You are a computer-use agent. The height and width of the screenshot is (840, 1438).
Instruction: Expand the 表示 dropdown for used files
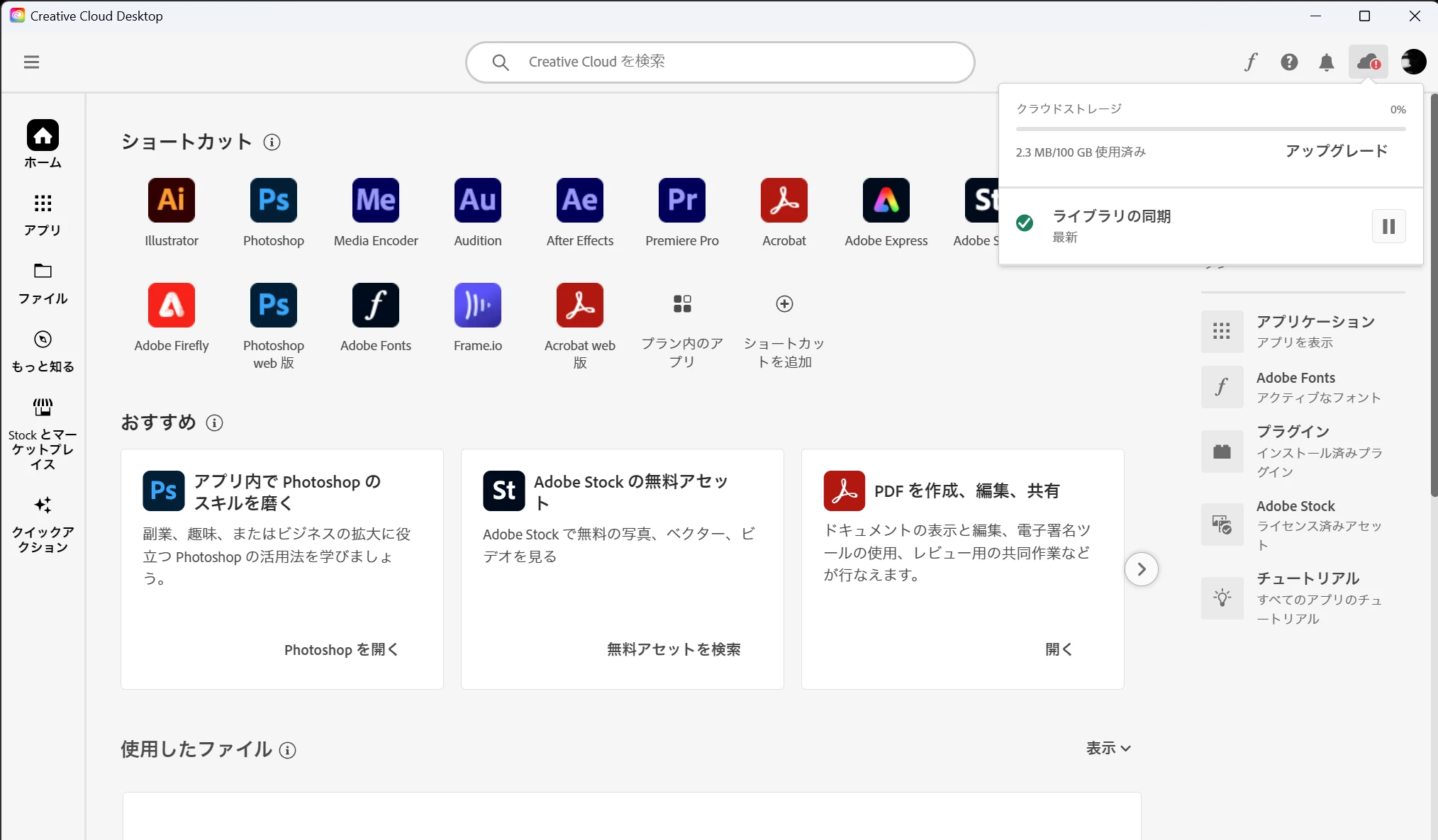1108,749
